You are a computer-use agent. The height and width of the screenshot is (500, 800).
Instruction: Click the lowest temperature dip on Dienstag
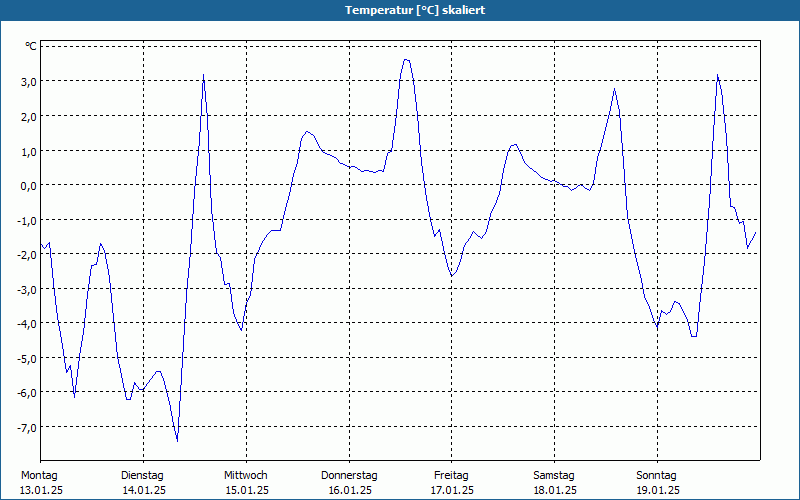click(x=177, y=441)
